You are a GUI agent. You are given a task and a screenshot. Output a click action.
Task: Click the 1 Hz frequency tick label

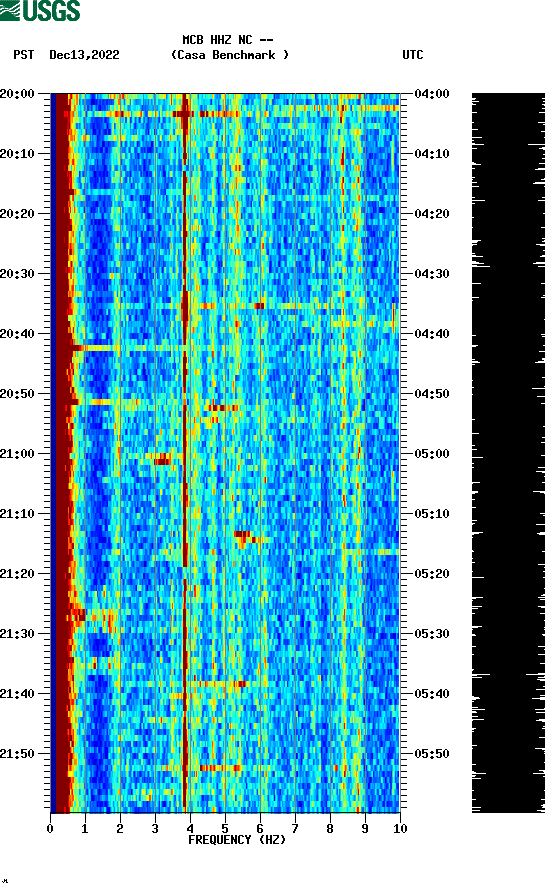(85, 829)
